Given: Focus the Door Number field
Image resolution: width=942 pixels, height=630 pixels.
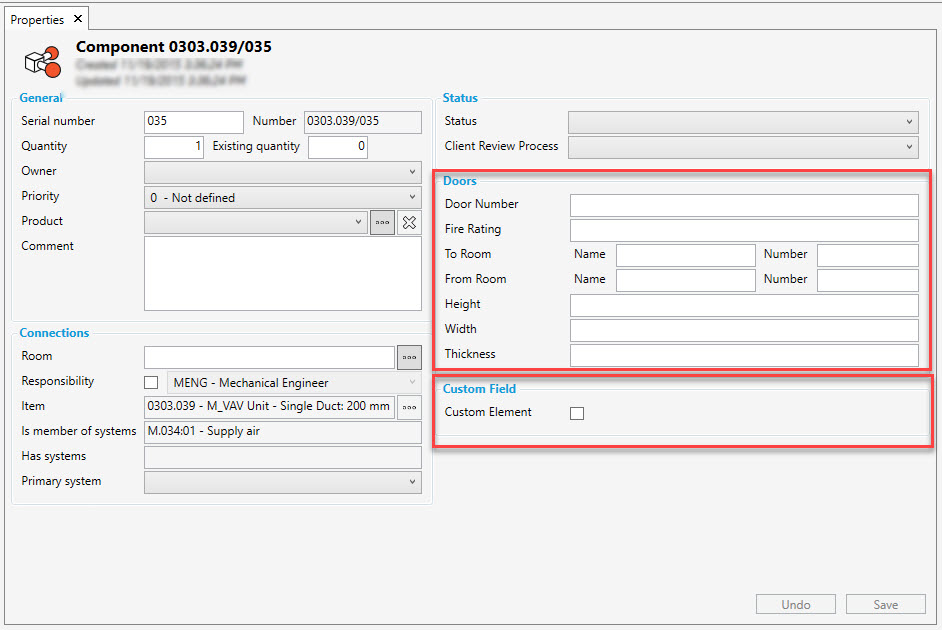Looking at the screenshot, I should [743, 205].
